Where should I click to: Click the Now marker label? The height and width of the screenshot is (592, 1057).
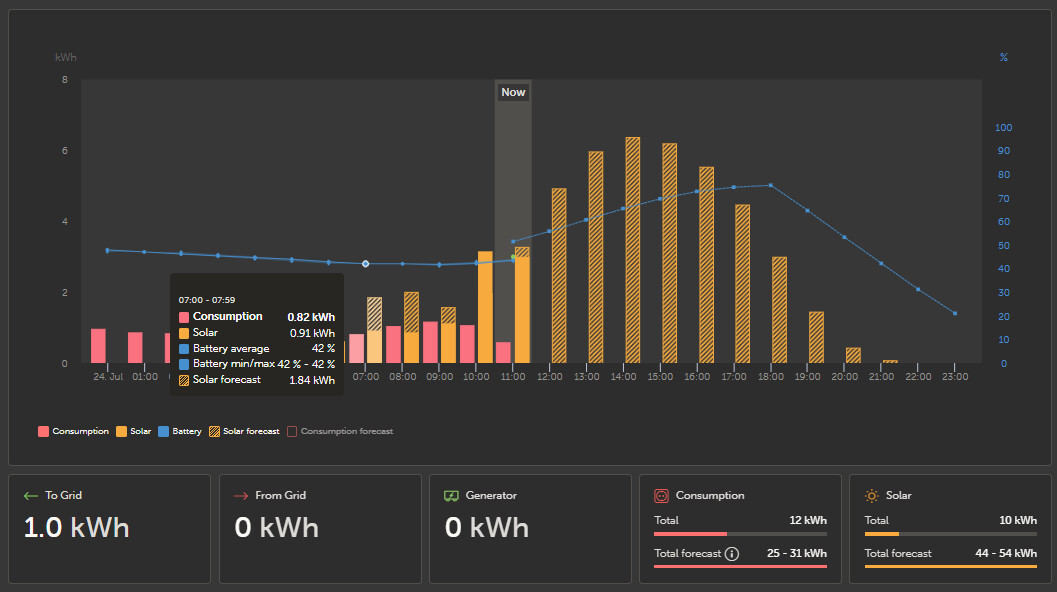pyautogui.click(x=513, y=92)
